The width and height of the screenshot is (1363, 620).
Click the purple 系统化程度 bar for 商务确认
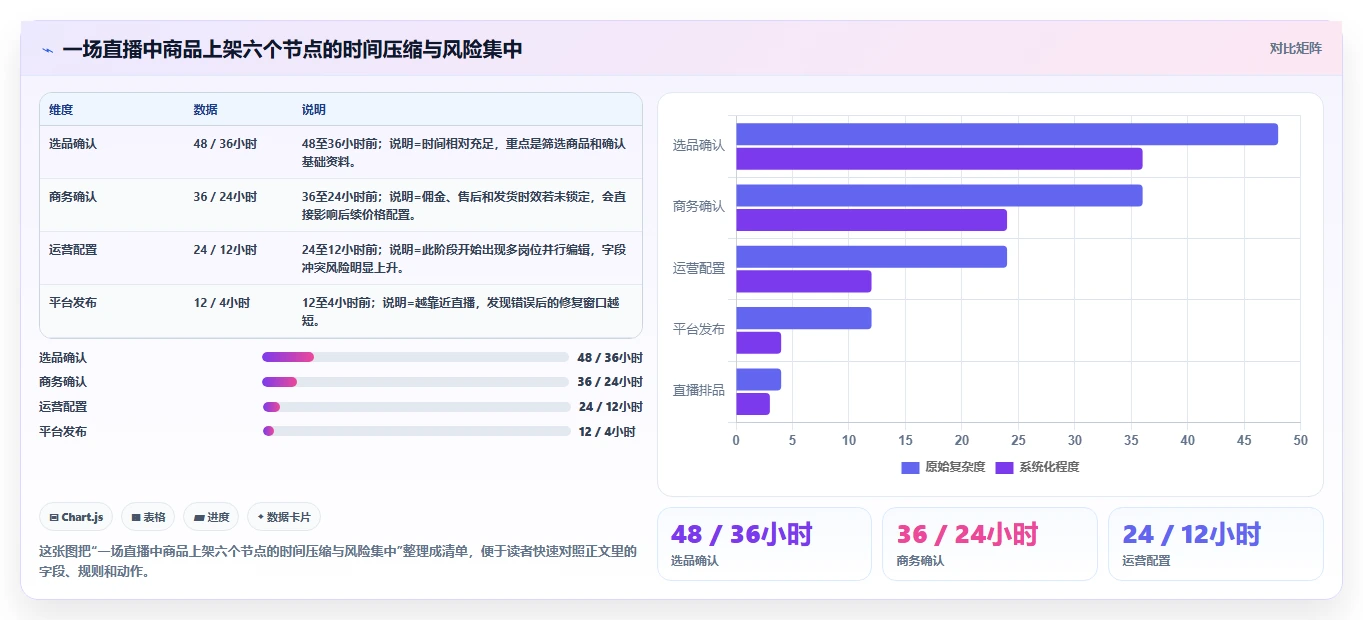[x=872, y=220]
